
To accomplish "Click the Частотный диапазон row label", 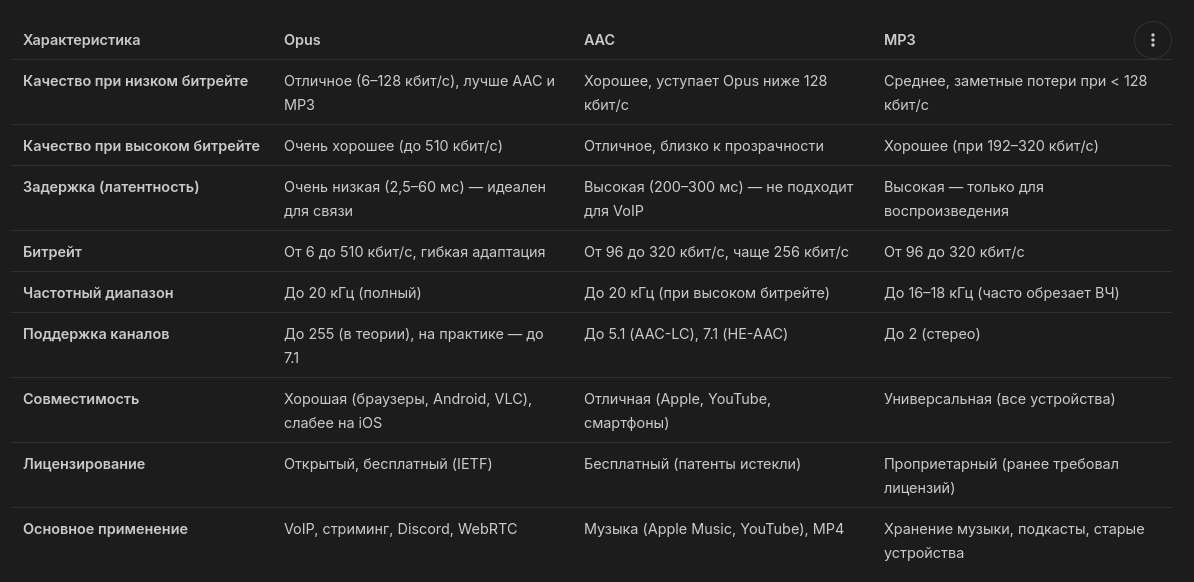I will click(98, 293).
